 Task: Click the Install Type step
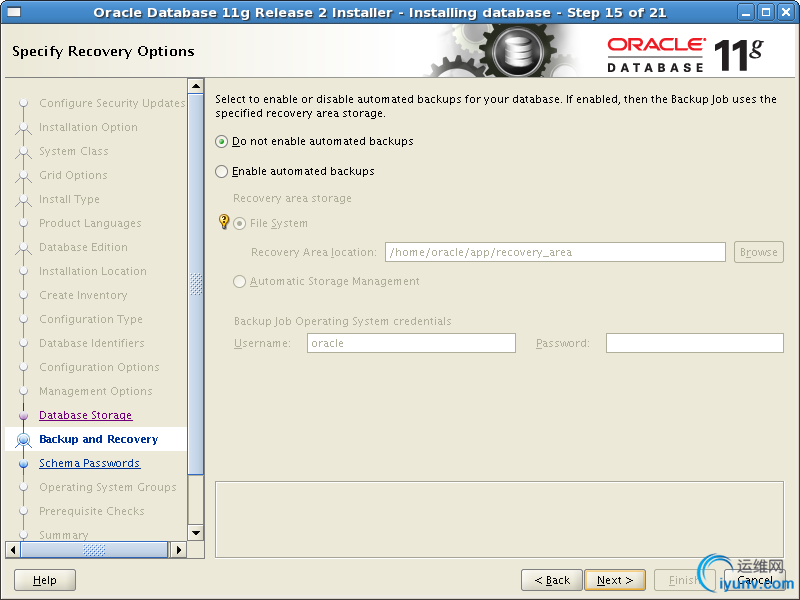(69, 199)
